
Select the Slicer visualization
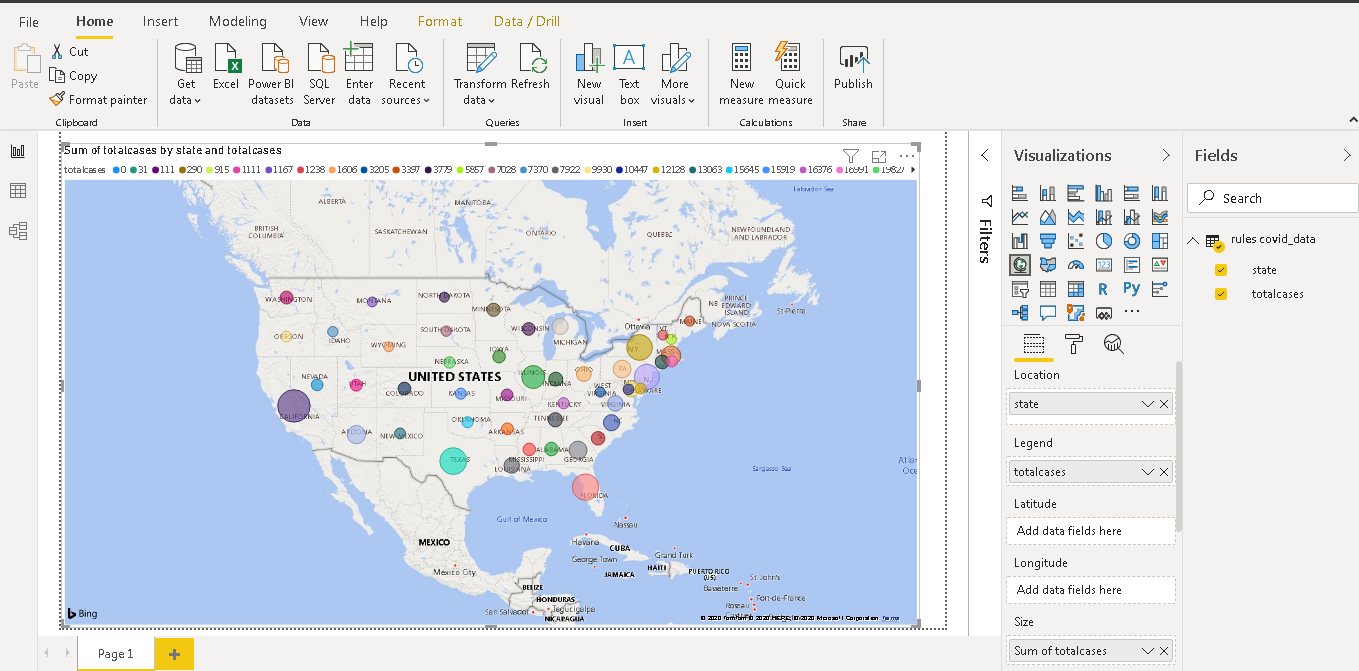(1019, 288)
